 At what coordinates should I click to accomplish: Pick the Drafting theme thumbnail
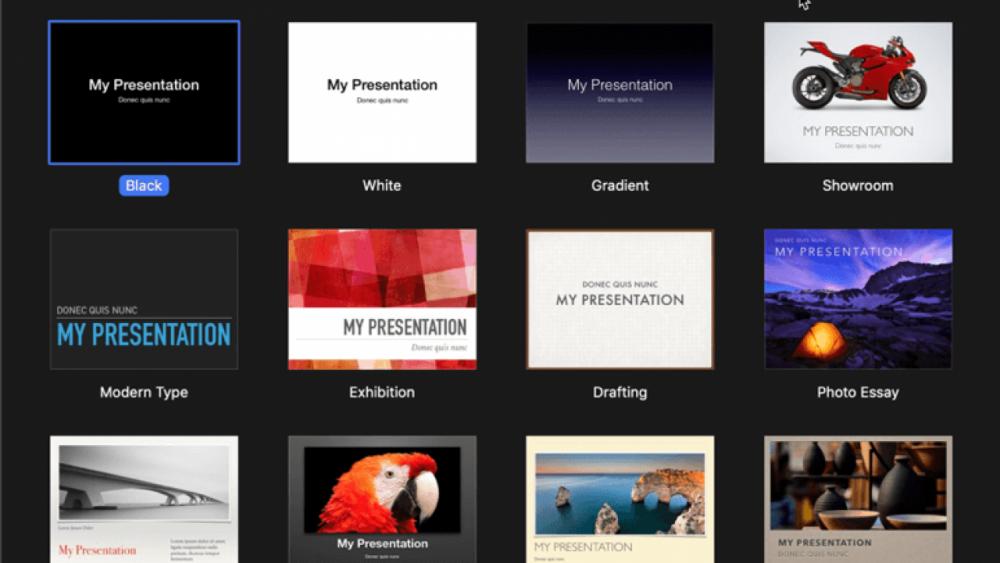[x=620, y=299]
